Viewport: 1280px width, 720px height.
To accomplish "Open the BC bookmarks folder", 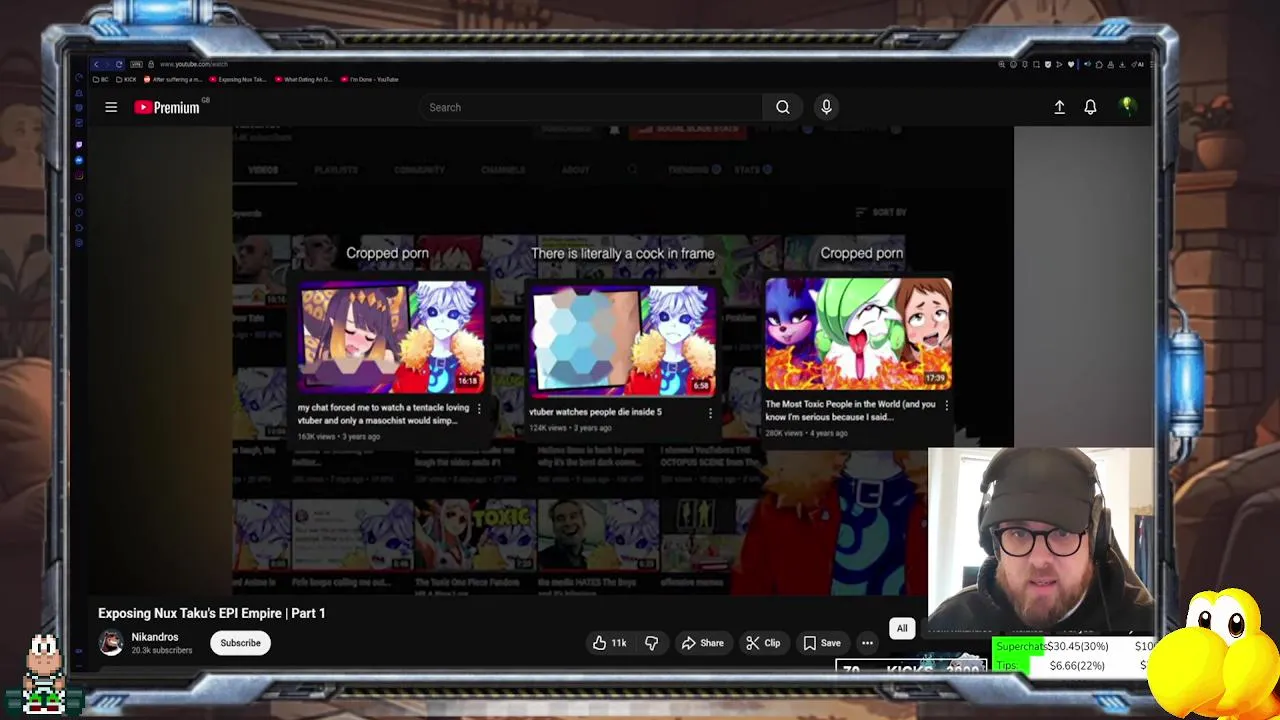I will pos(100,79).
